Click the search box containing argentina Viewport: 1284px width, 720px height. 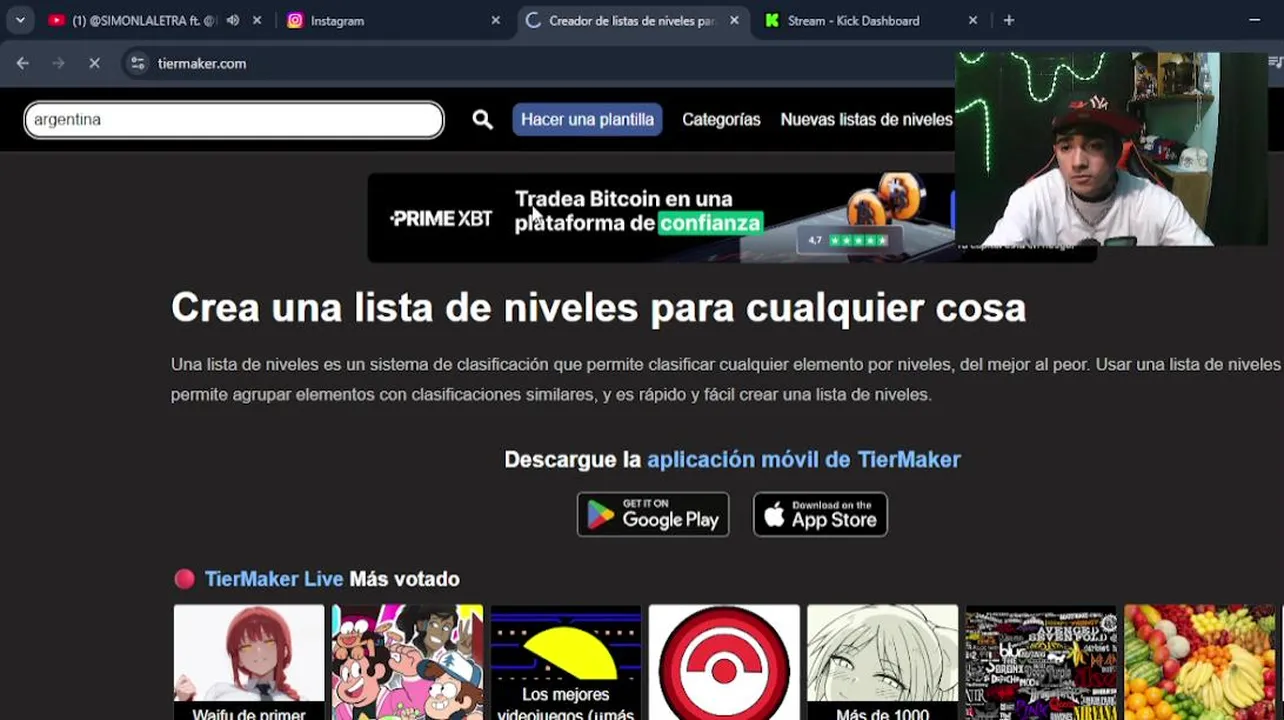coord(234,120)
